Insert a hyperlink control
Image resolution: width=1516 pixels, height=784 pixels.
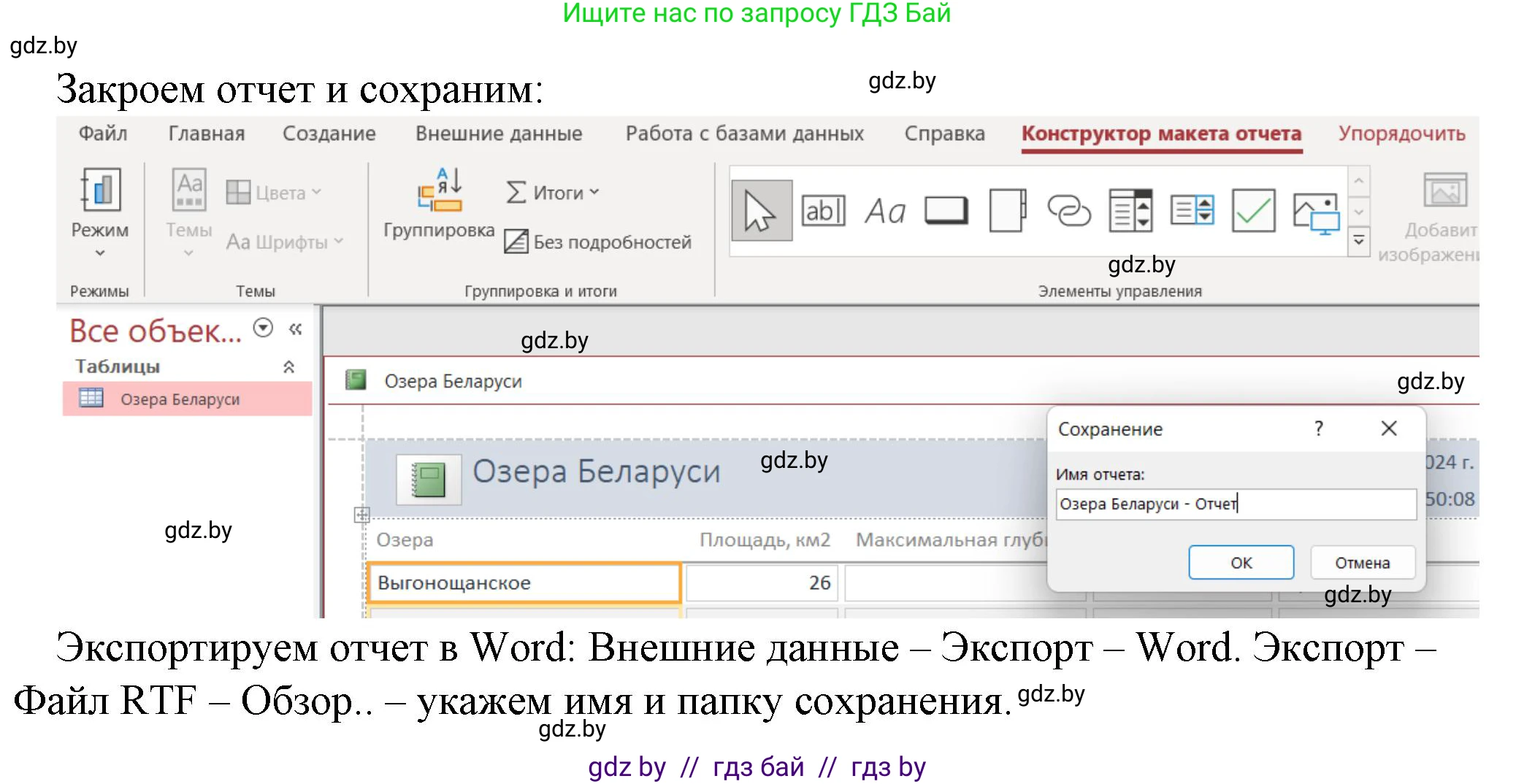[x=1068, y=212]
